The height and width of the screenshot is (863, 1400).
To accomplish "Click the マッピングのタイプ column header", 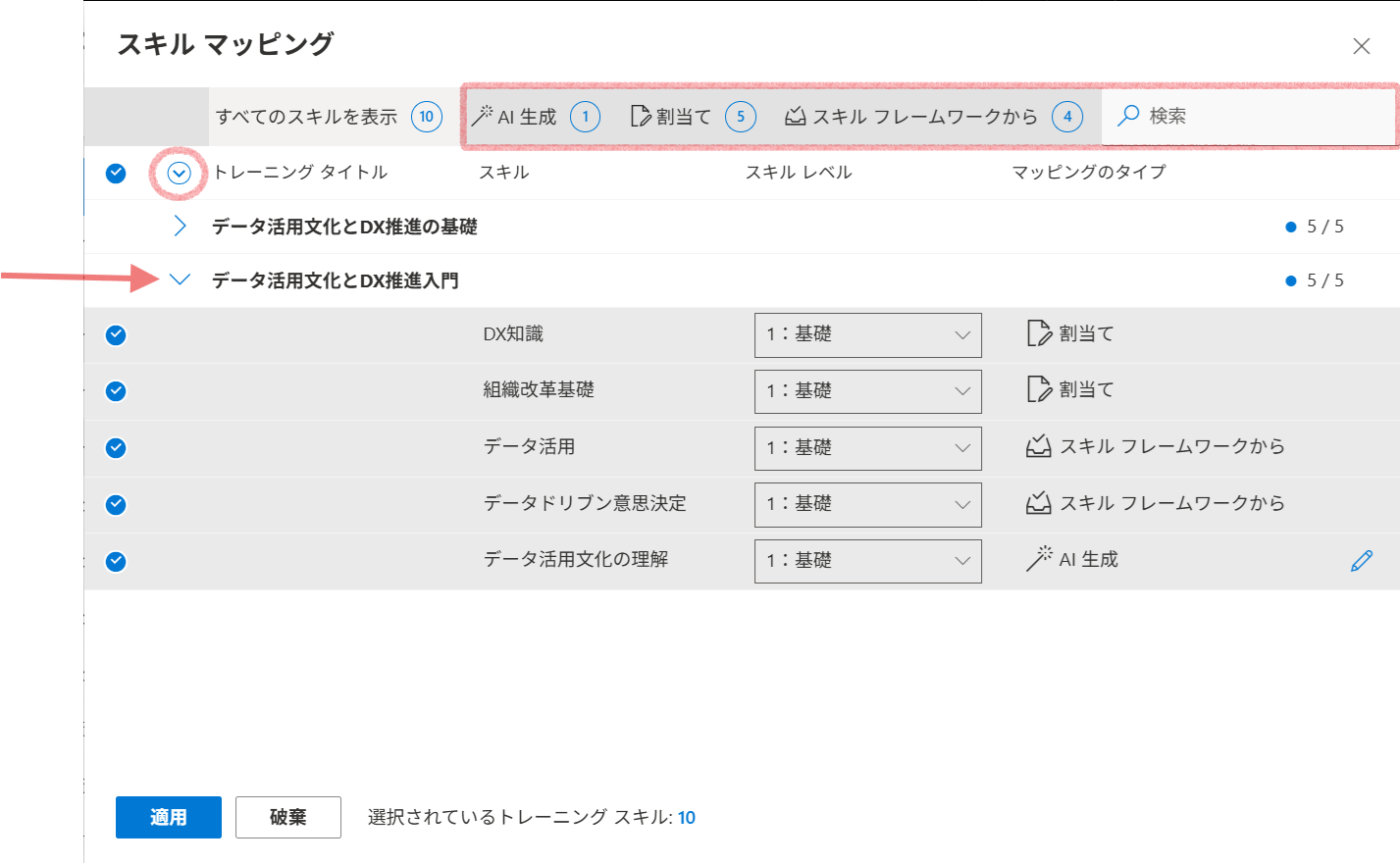I will pos(1089,173).
